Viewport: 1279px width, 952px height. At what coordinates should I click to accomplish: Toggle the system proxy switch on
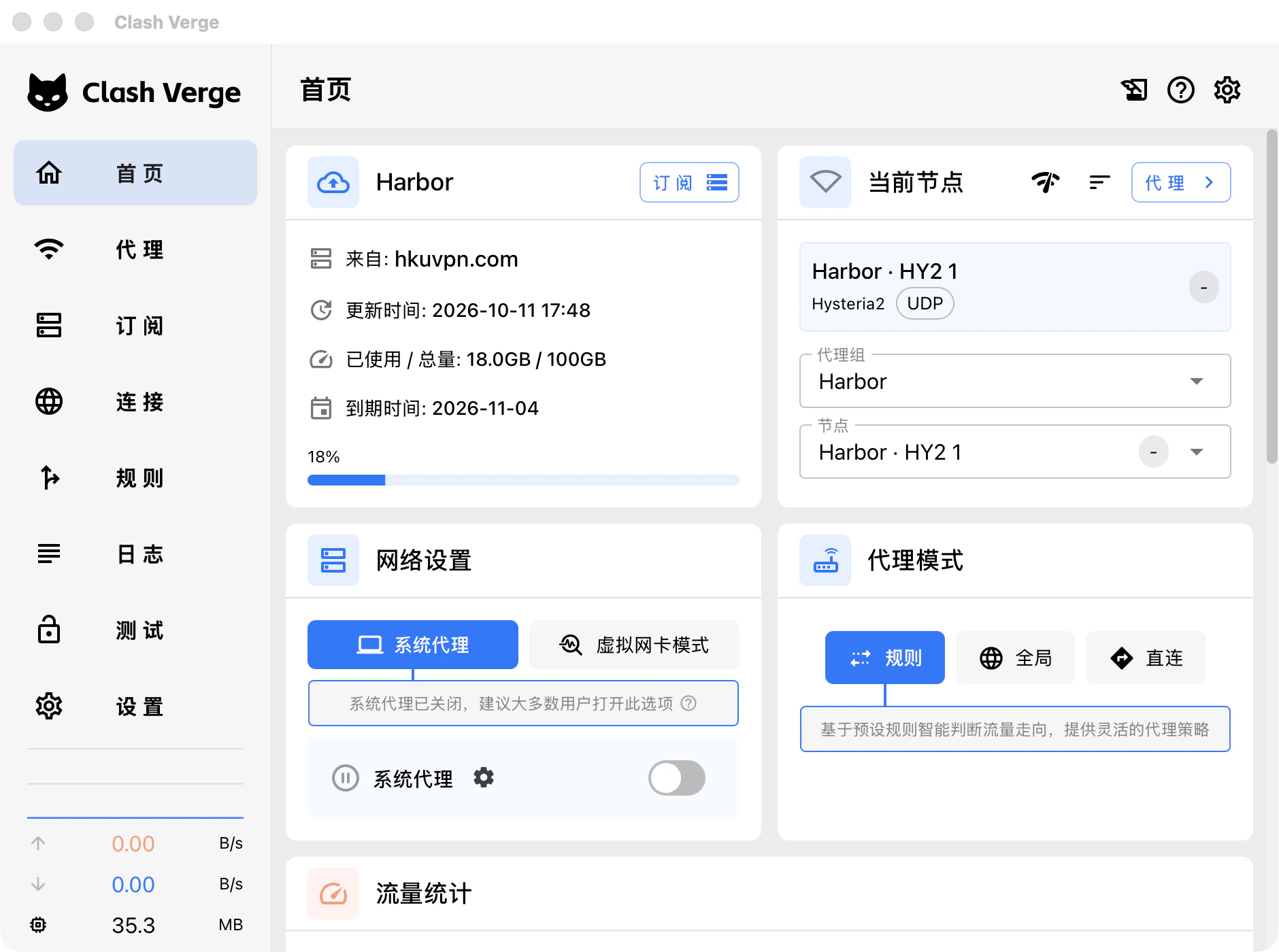point(677,778)
